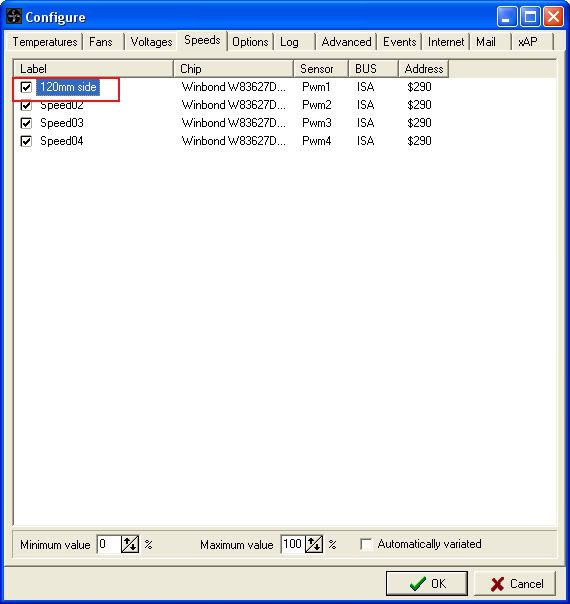Click the Maximum value input field
570x604 pixels.
(293, 544)
